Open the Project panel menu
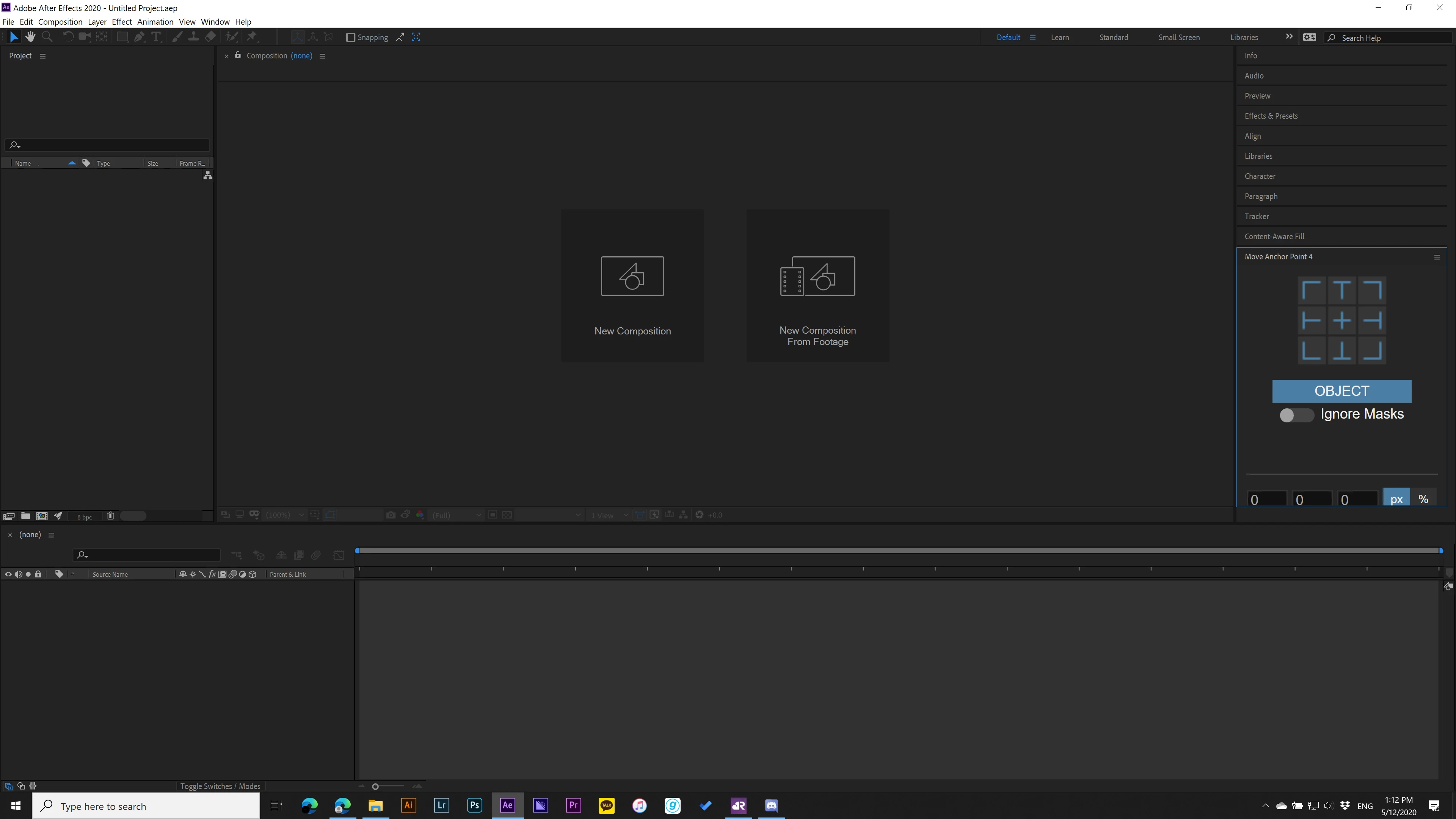Screen dimensions: 1456x819 coord(42,56)
